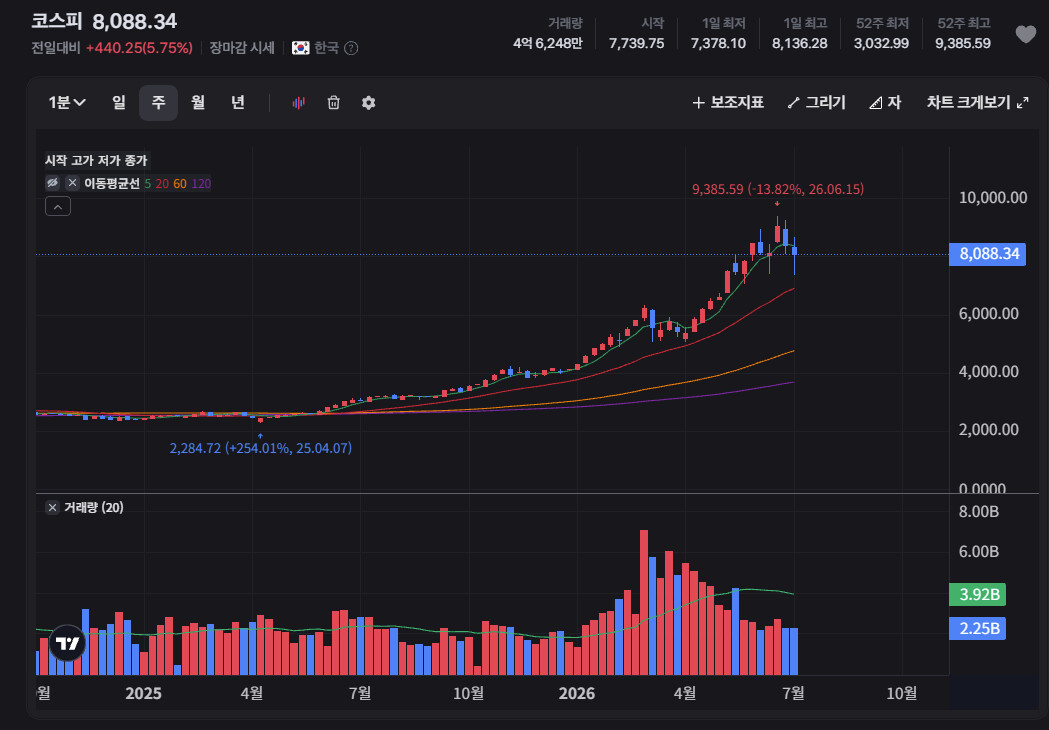This screenshot has height=730, width=1049.
Task: Expand chart with 차트 크게보기
Action: coord(977,102)
